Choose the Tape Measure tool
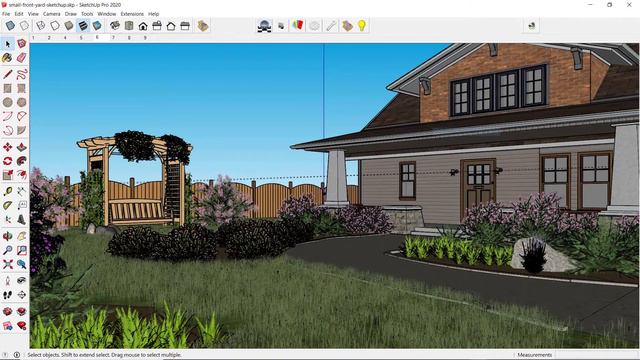Image resolution: width=640 pixels, height=360 pixels. [x=8, y=191]
